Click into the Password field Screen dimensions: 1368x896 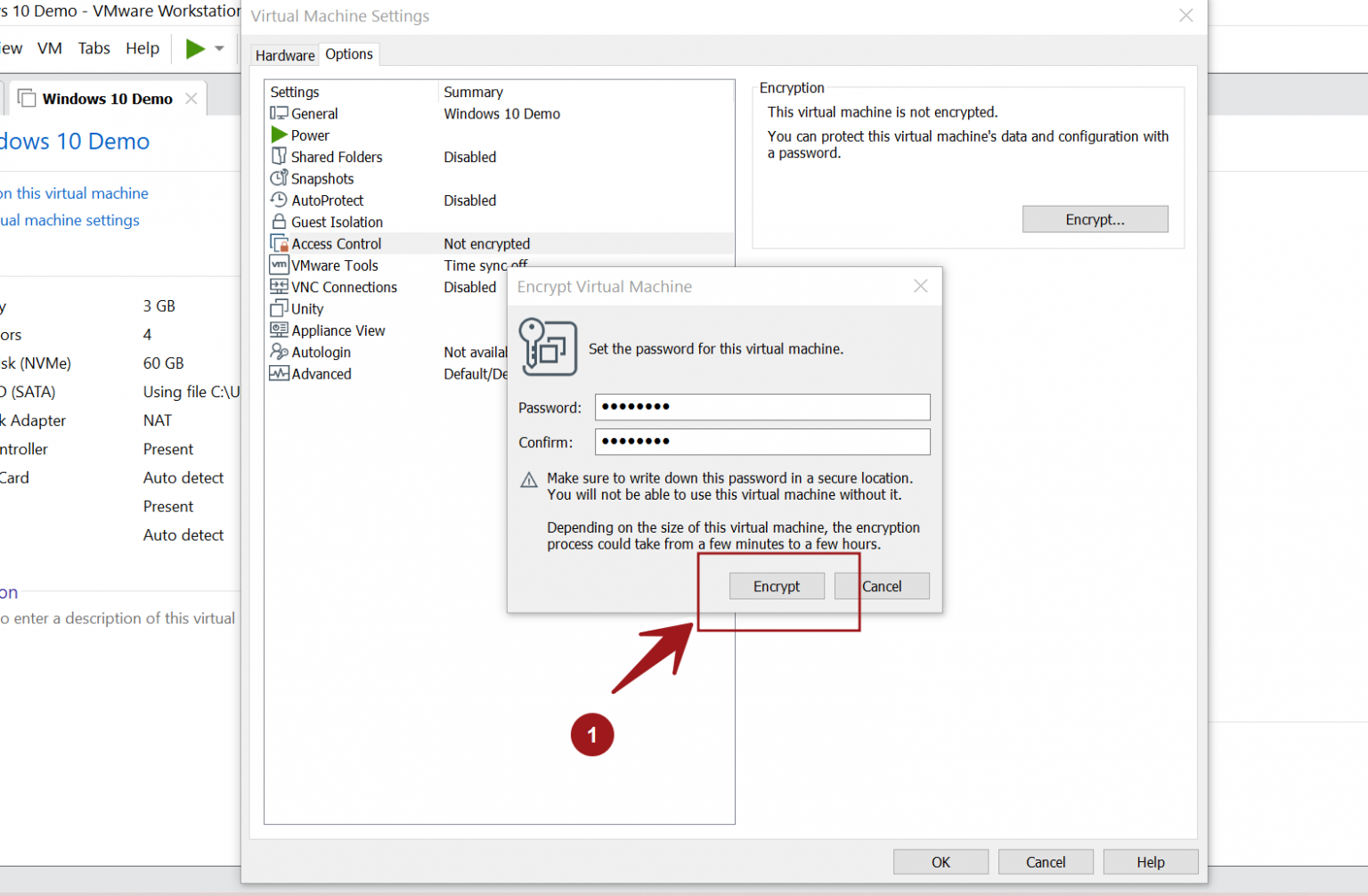[x=762, y=407]
